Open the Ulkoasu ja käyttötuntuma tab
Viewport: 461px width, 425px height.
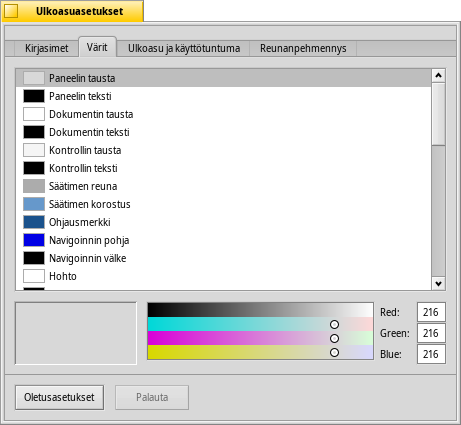point(184,48)
